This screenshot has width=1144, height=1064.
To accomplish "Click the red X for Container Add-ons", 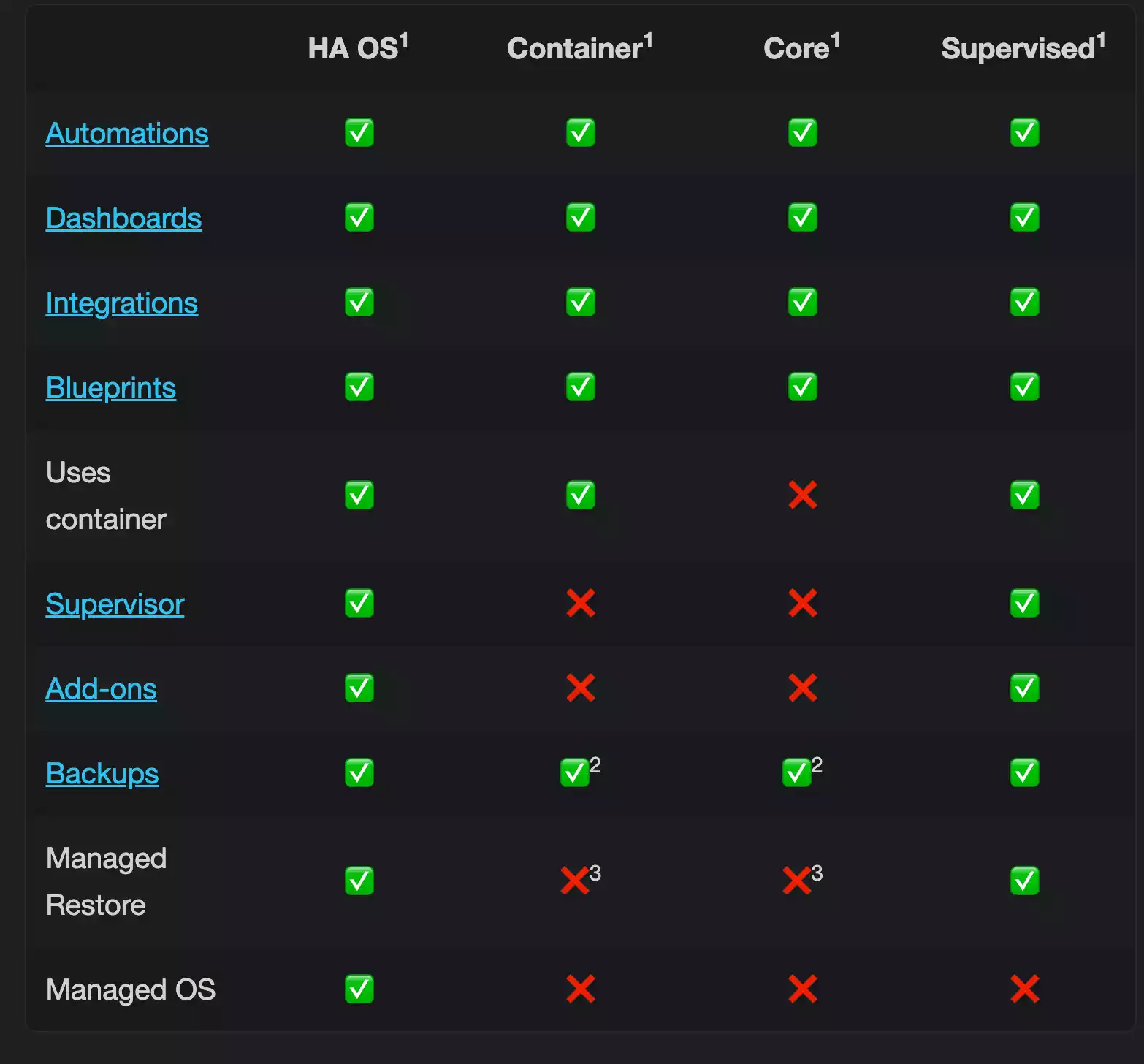I will 581,688.
